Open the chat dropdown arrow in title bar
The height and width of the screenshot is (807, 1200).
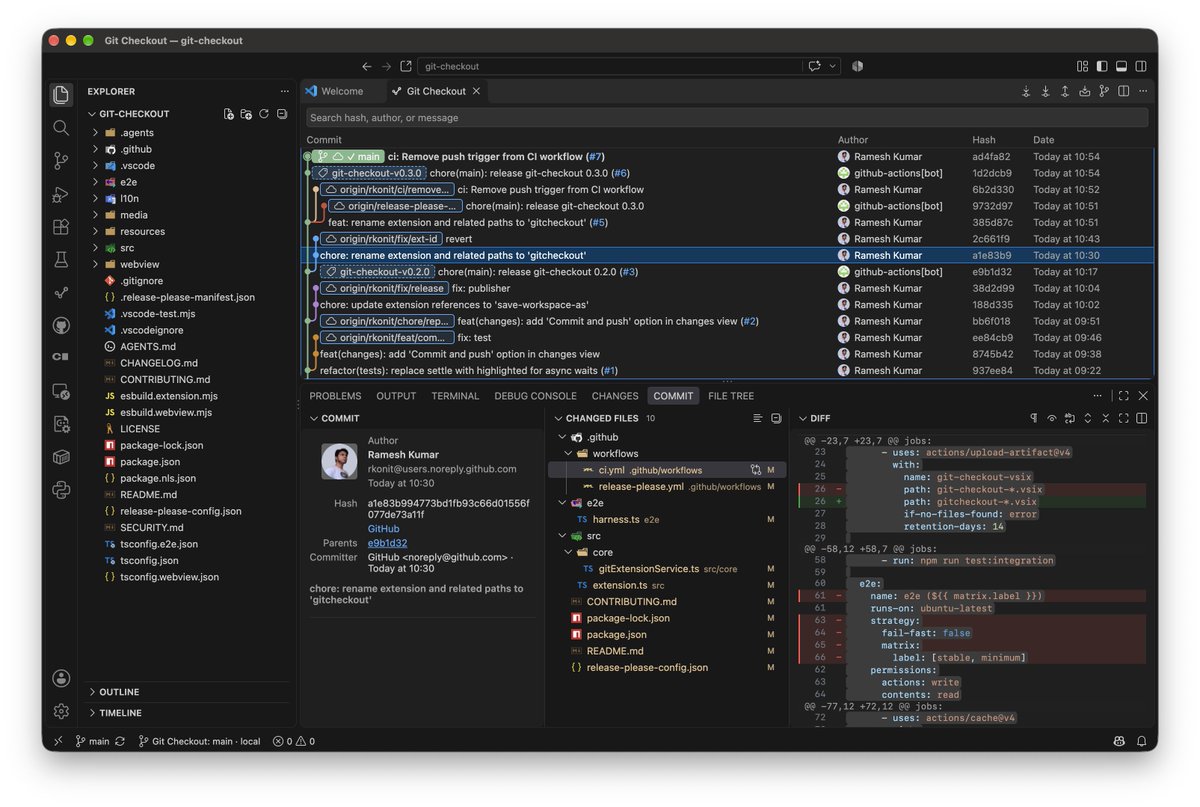830,66
